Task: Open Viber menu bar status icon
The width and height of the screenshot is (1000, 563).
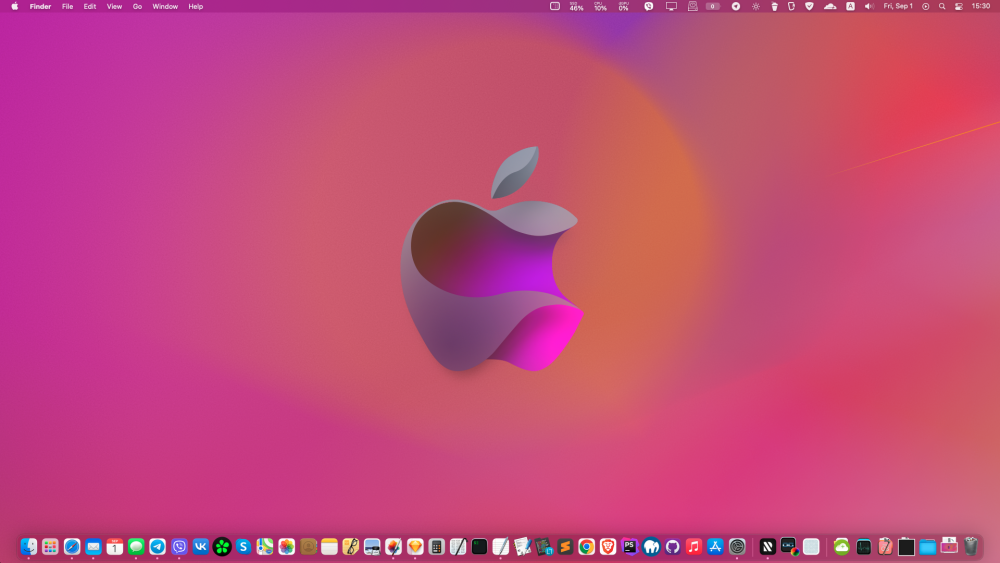Action: click(649, 6)
